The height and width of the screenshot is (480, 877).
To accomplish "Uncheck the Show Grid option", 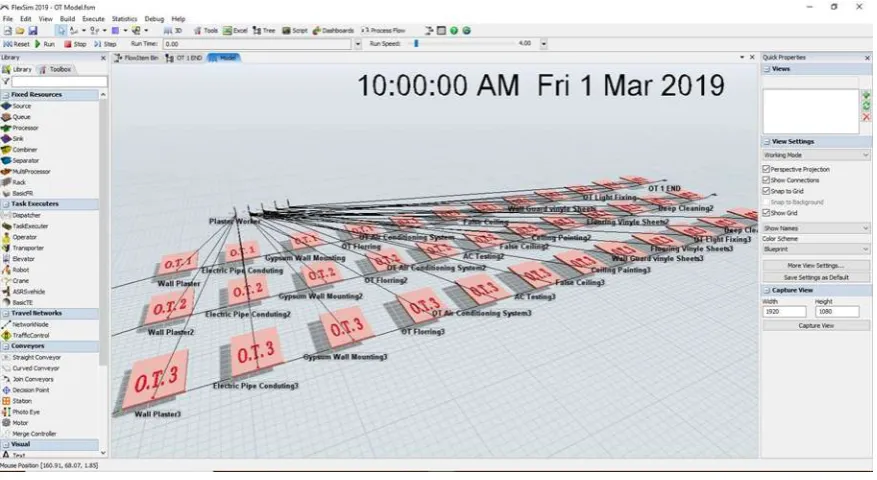I will [766, 213].
